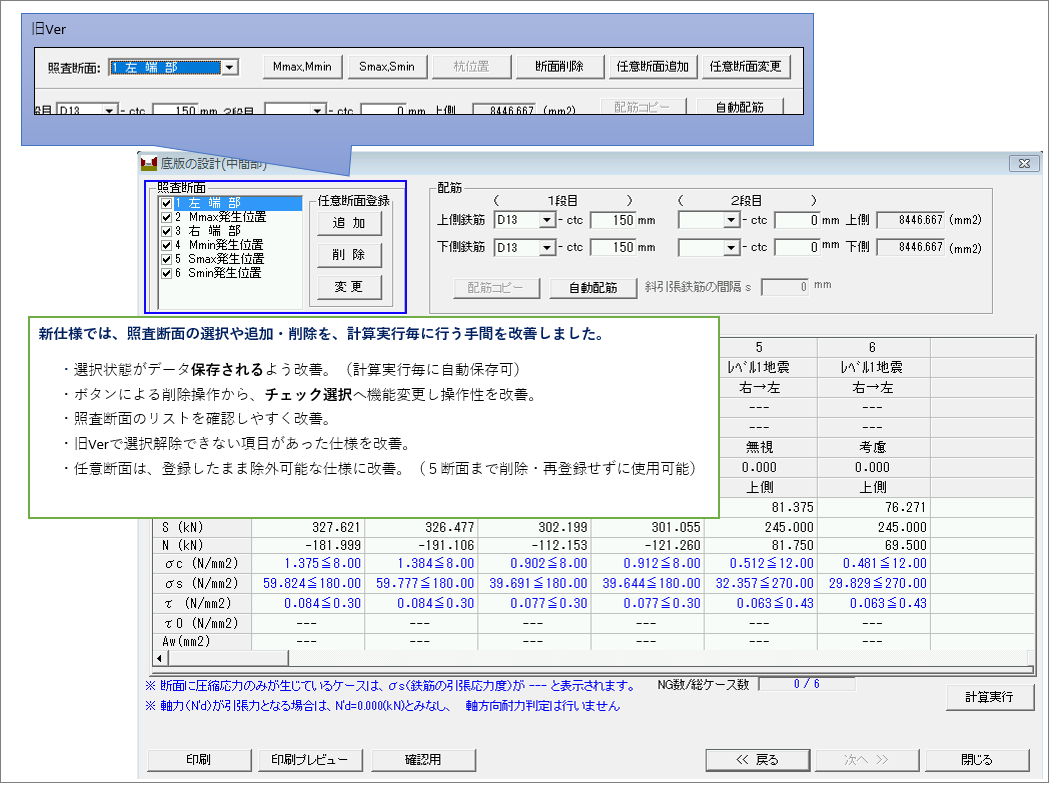Click the Mmax,Mmin button in the 旧Ver panel

point(302,67)
